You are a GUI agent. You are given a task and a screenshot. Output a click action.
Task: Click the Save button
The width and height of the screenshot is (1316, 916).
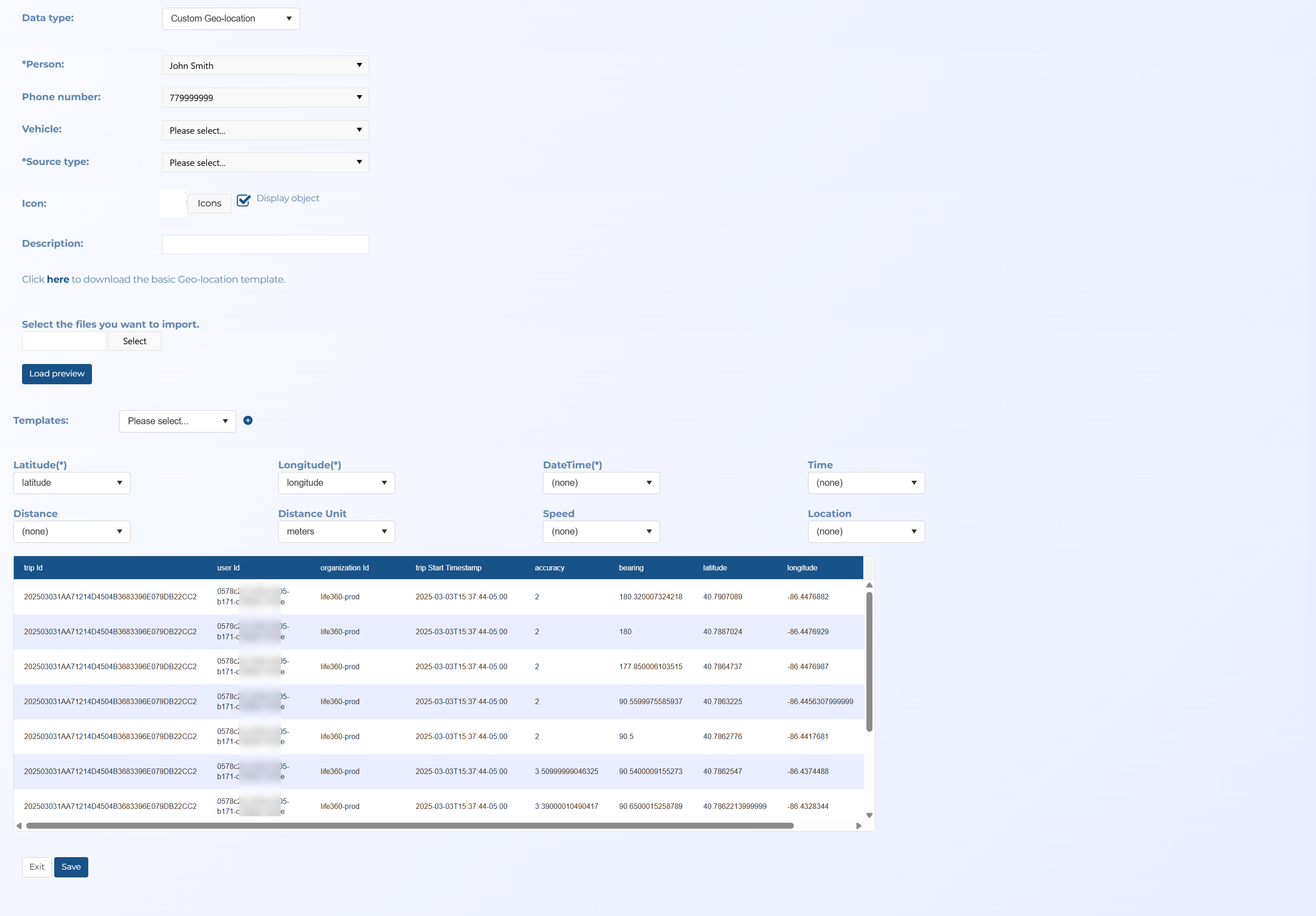(71, 867)
